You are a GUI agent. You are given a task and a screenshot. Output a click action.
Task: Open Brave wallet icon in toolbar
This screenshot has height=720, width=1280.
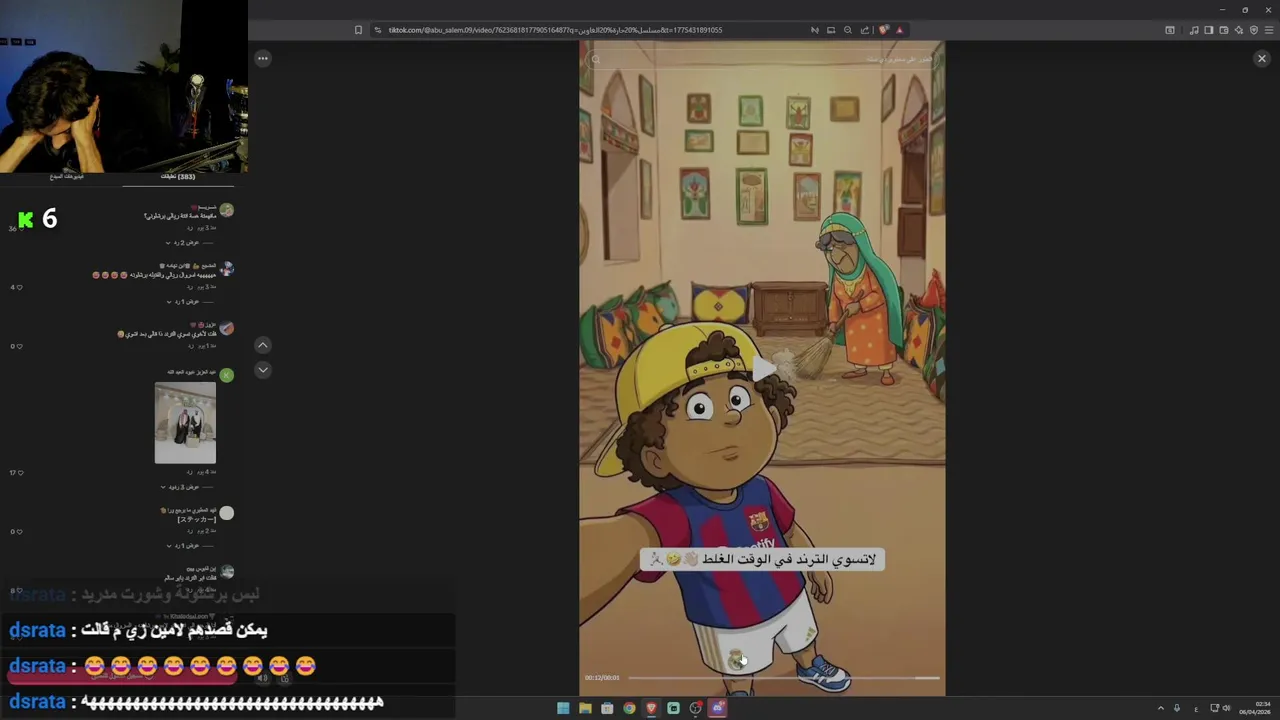[1223, 30]
